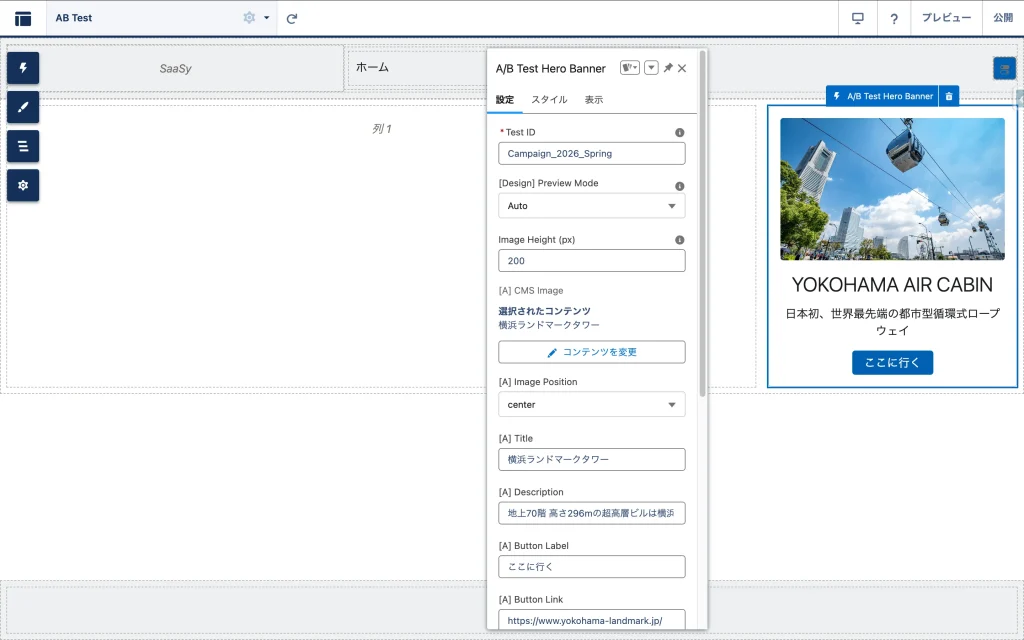Open the Page Structure panel

click(x=23, y=146)
